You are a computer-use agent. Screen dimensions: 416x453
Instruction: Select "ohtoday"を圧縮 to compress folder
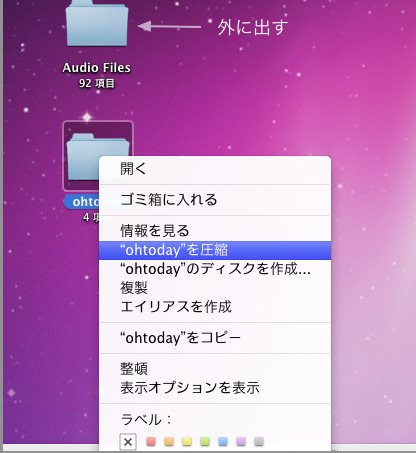coord(215,250)
